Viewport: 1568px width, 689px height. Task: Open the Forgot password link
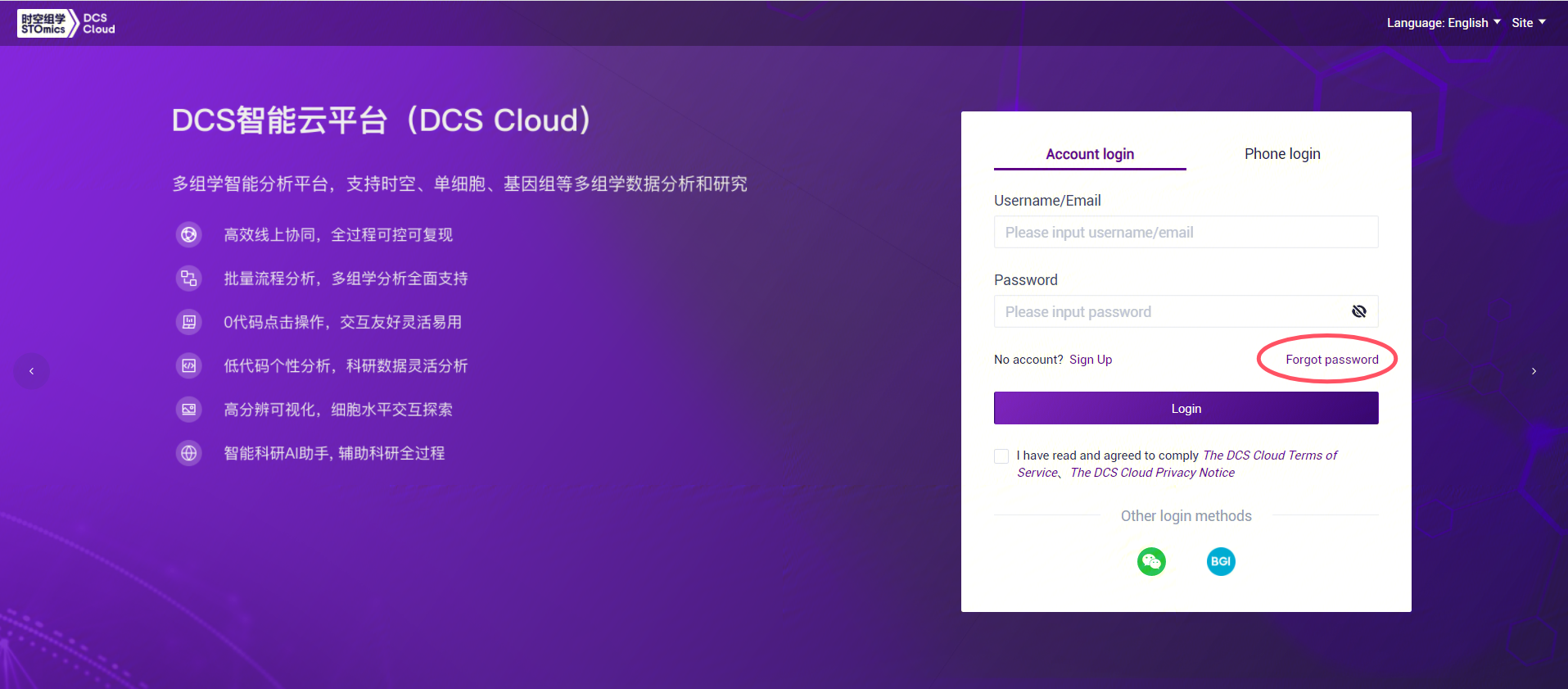coord(1331,360)
